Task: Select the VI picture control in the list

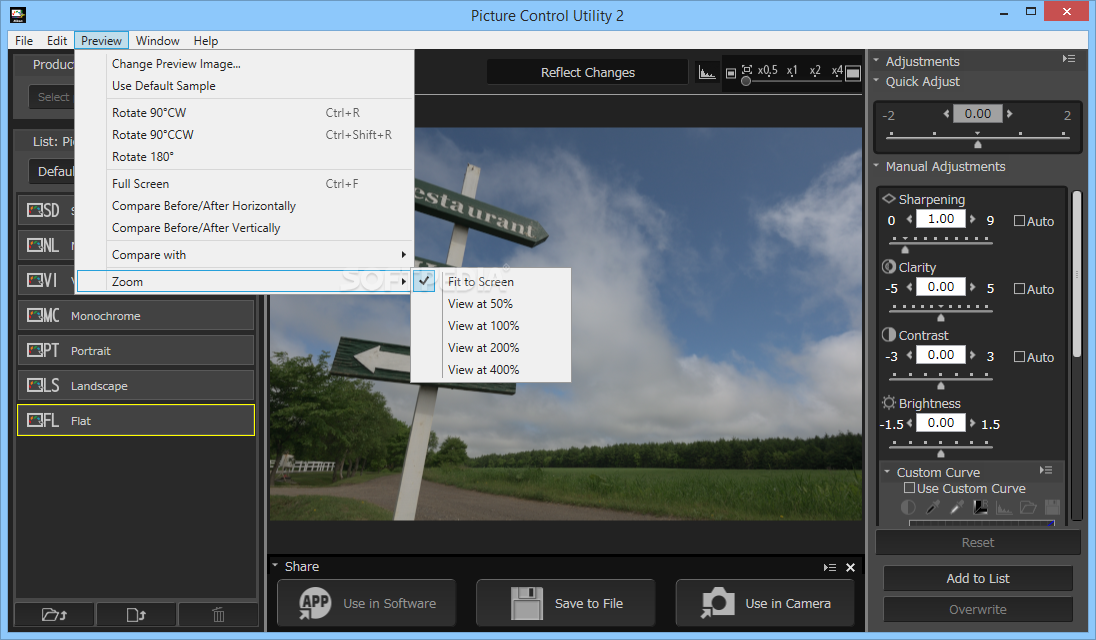Action: [x=45, y=280]
